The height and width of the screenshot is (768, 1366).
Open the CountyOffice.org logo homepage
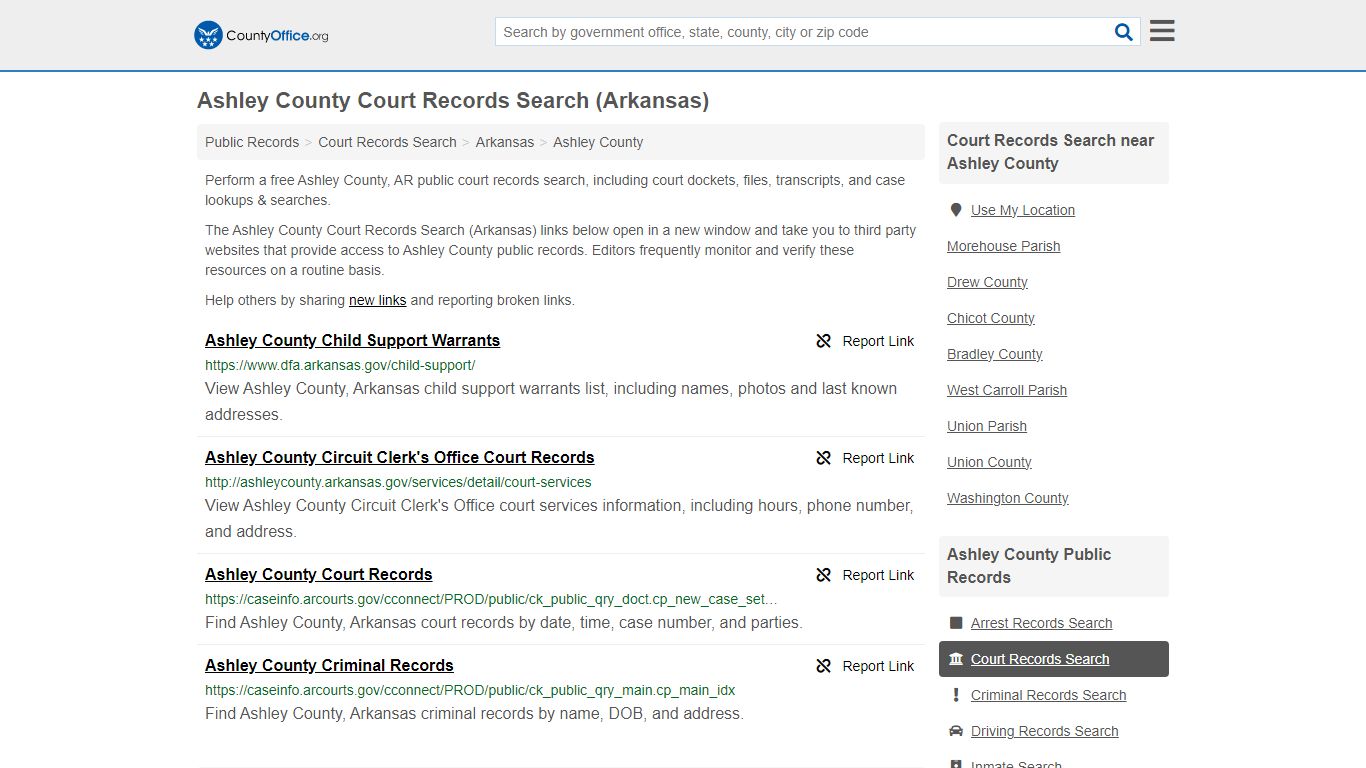point(261,35)
